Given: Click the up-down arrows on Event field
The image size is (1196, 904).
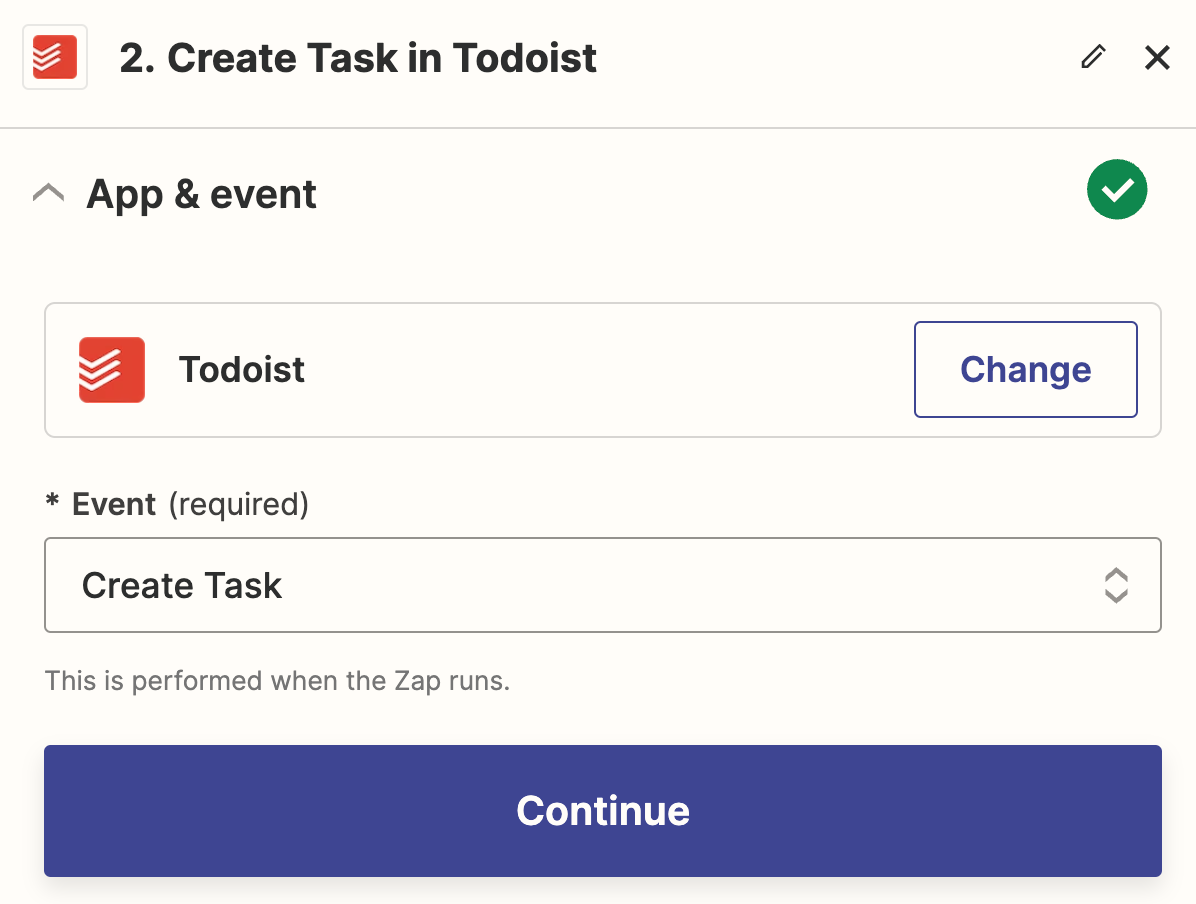Looking at the screenshot, I should pyautogui.click(x=1116, y=585).
